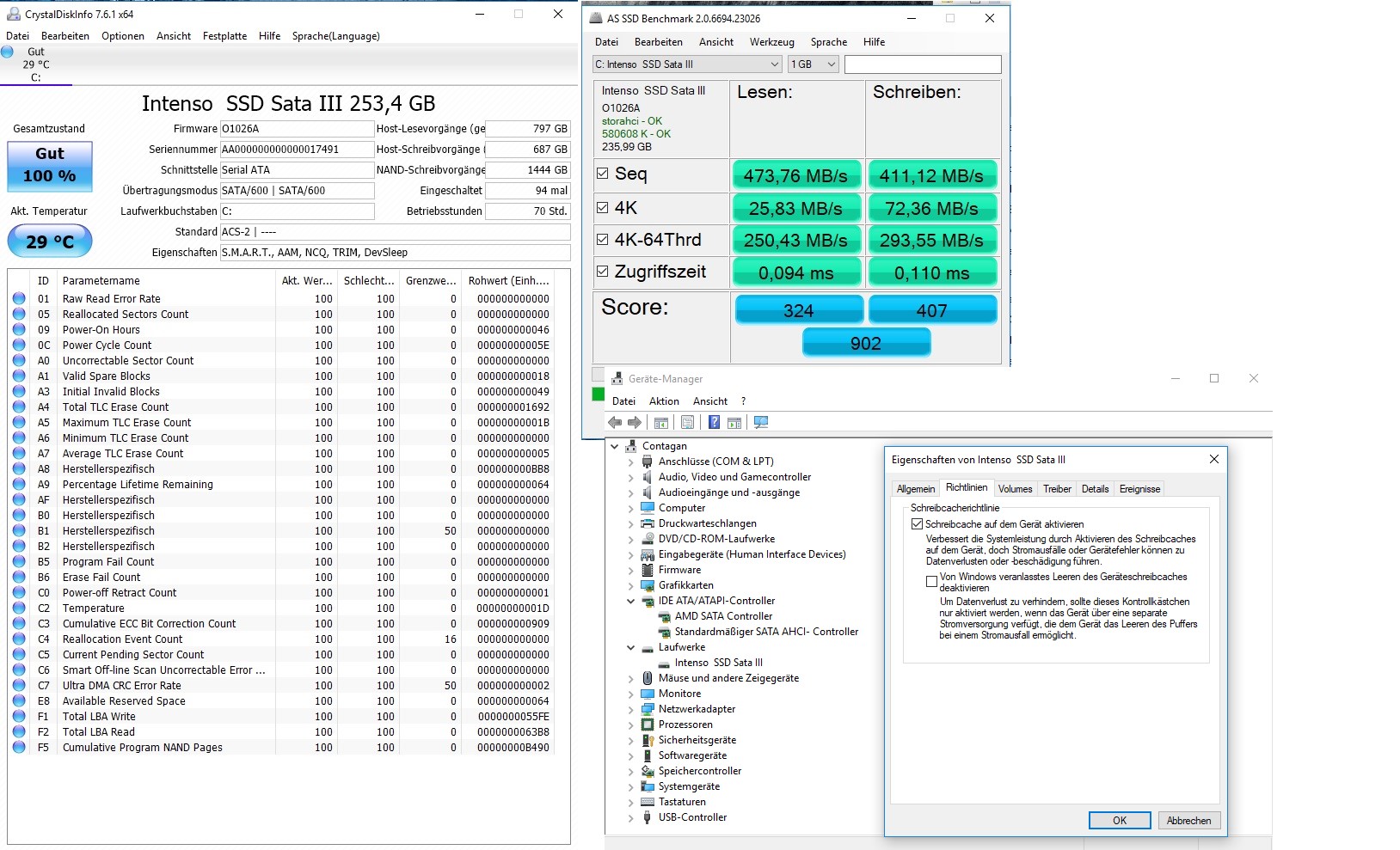Click the Abbrechen button

tap(1188, 821)
